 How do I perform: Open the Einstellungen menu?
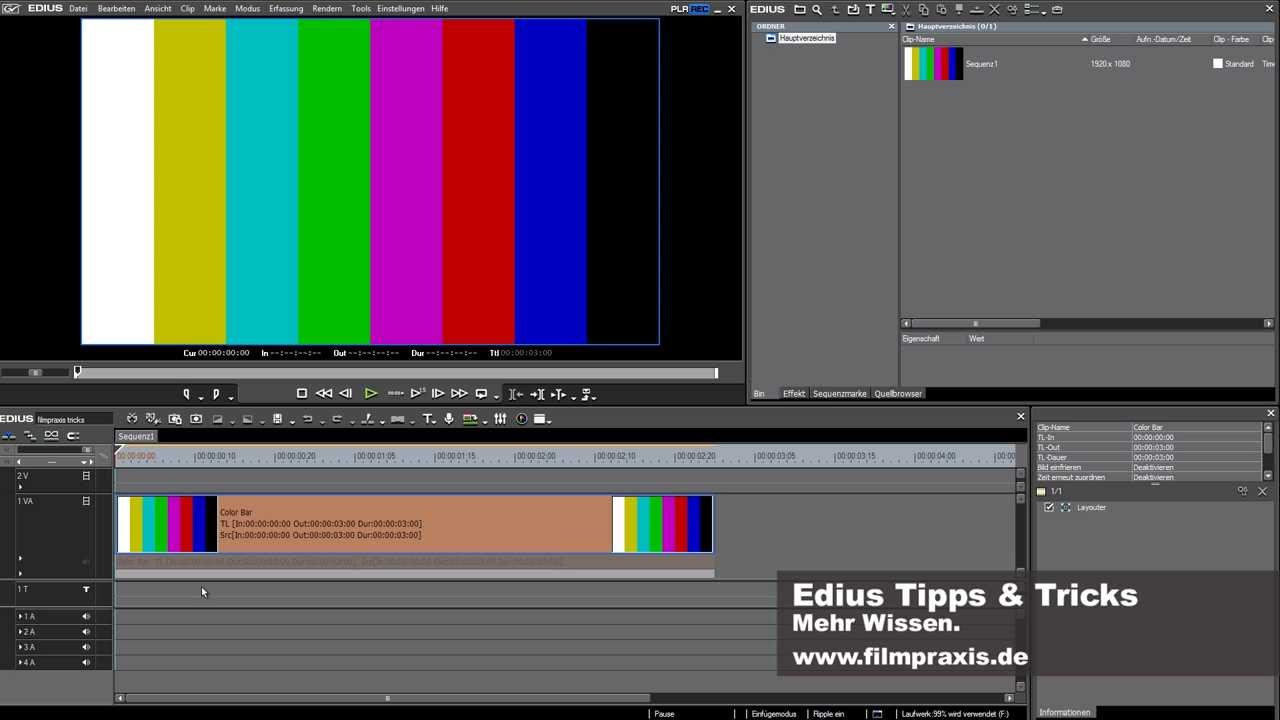coord(400,9)
